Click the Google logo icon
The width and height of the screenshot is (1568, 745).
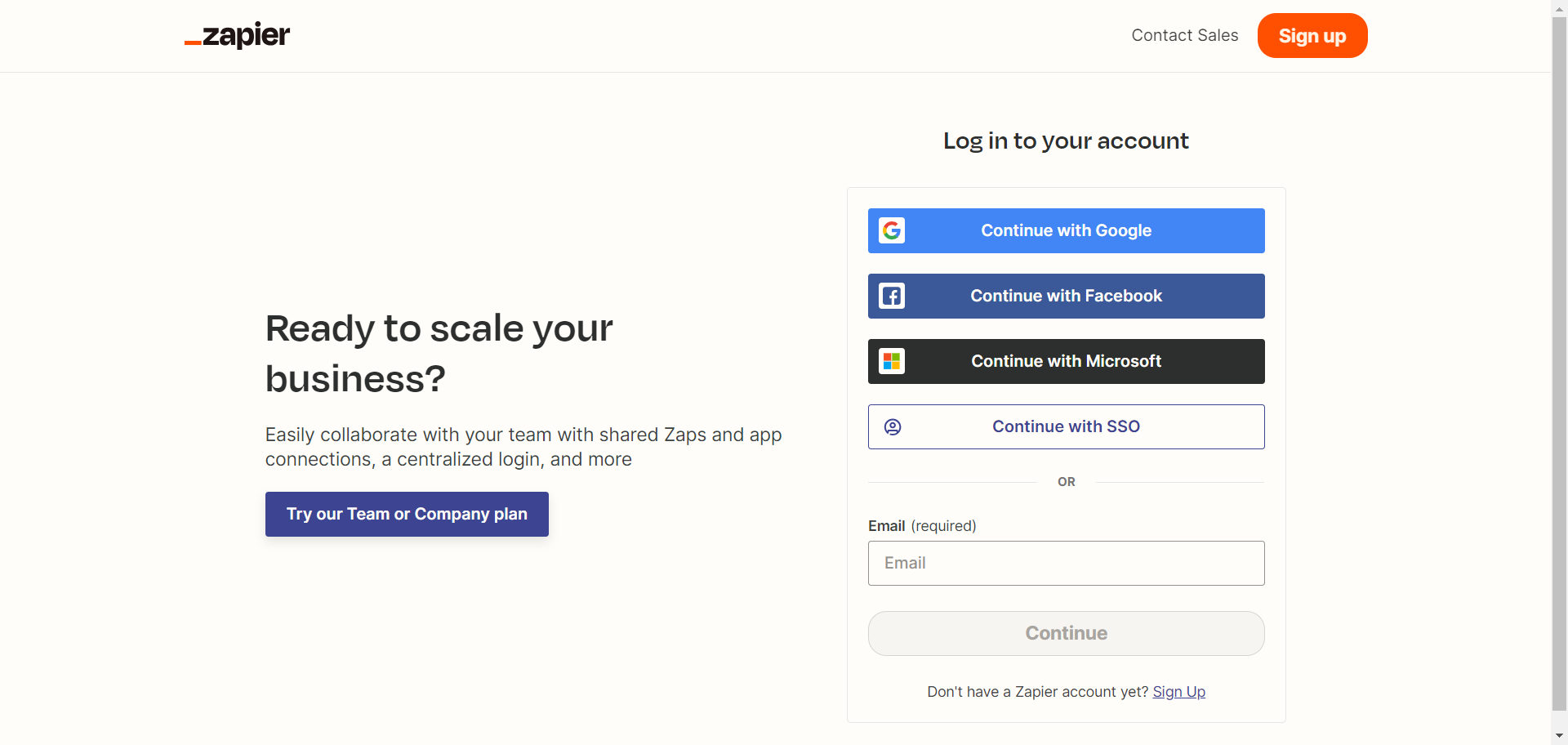[x=892, y=230]
